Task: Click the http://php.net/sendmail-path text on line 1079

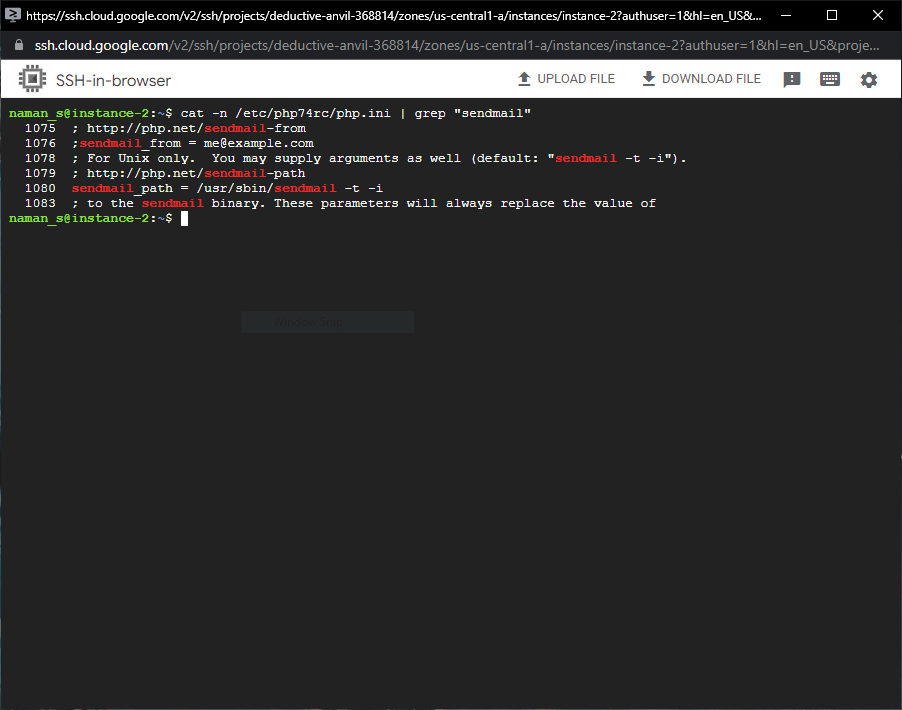Action: [x=196, y=173]
